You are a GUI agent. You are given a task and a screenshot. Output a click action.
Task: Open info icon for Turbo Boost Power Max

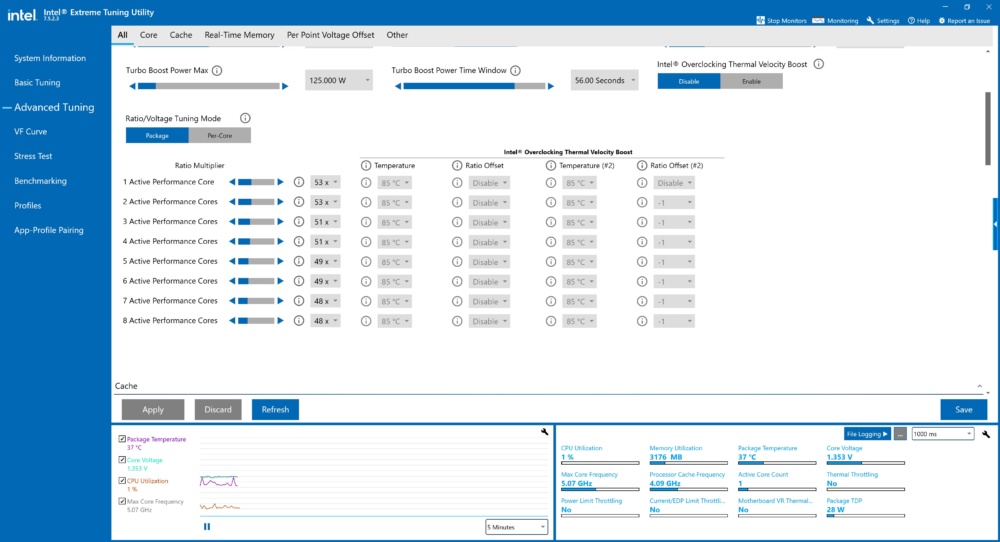(217, 71)
